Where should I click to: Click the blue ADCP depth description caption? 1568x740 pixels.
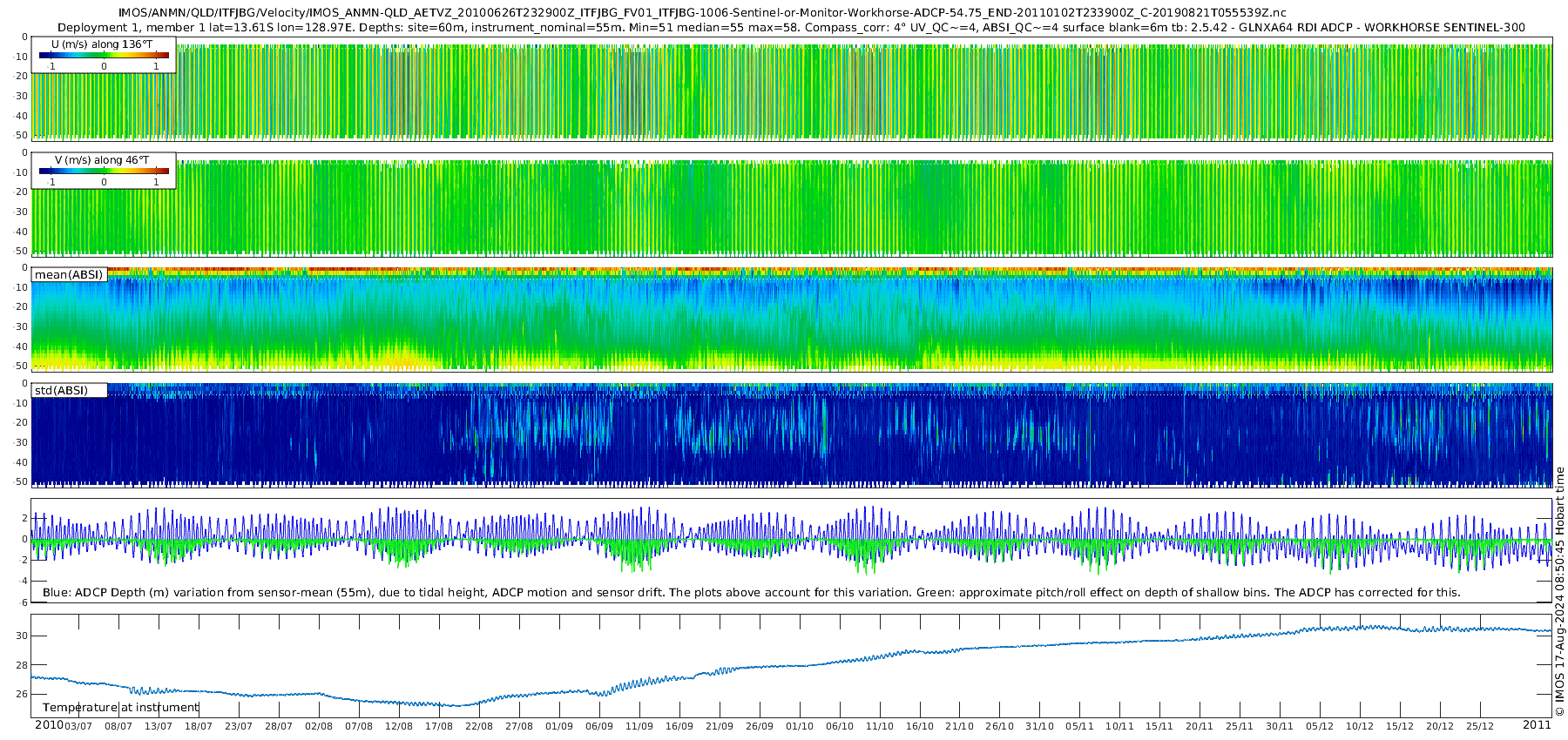[751, 593]
